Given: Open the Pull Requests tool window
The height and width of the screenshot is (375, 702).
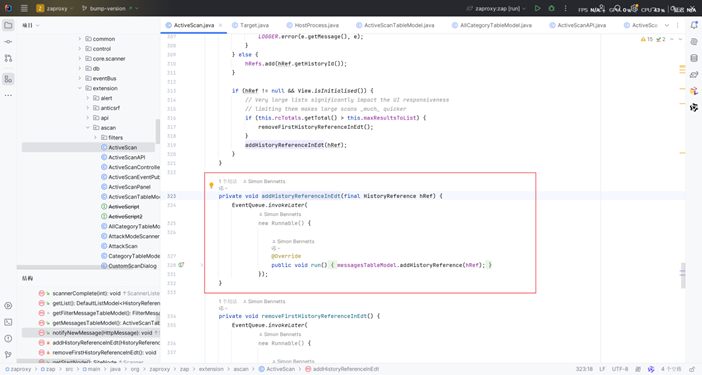Looking at the screenshot, I should tap(8, 58).
